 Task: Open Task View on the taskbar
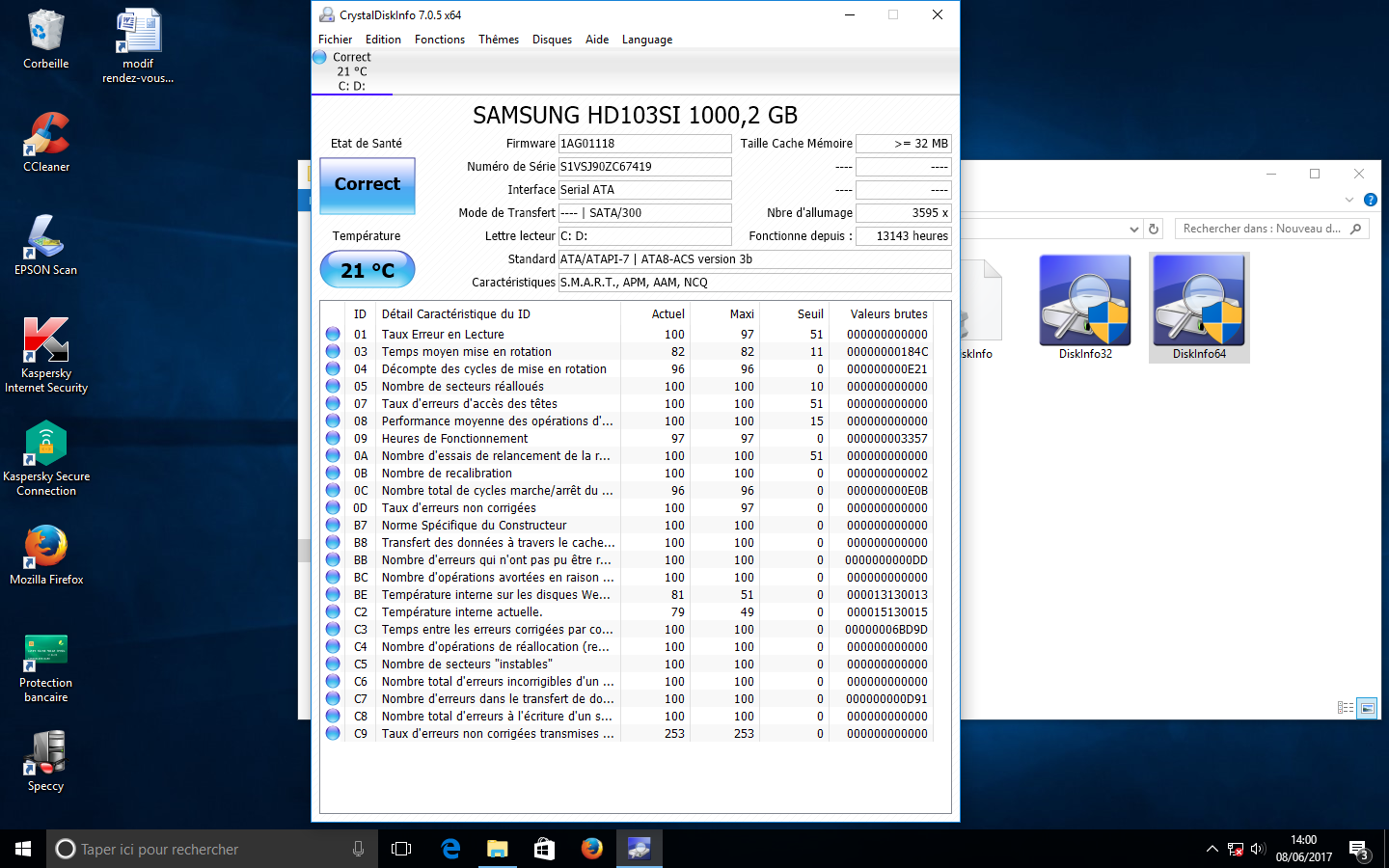[x=401, y=849]
